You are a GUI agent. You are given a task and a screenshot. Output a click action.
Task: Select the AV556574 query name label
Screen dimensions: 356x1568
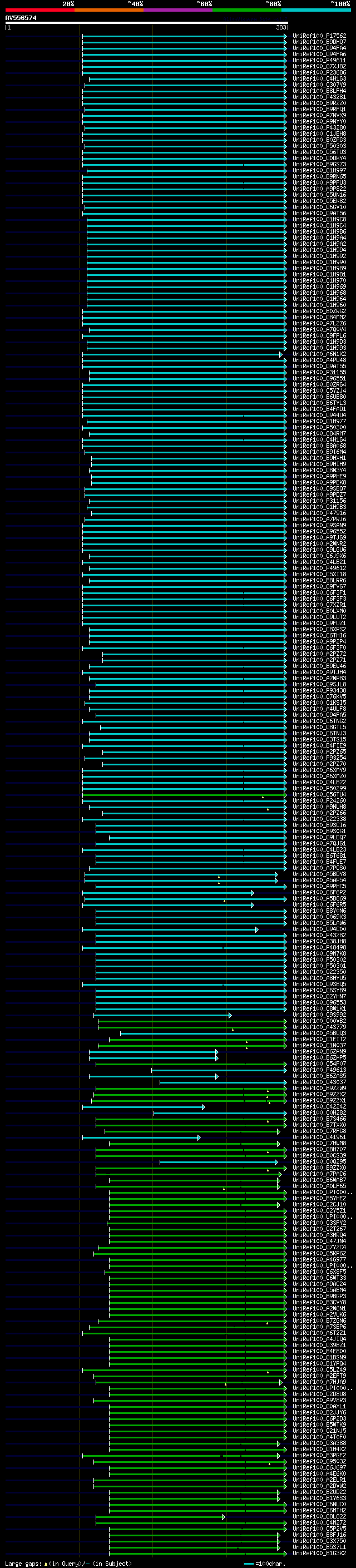[21, 18]
